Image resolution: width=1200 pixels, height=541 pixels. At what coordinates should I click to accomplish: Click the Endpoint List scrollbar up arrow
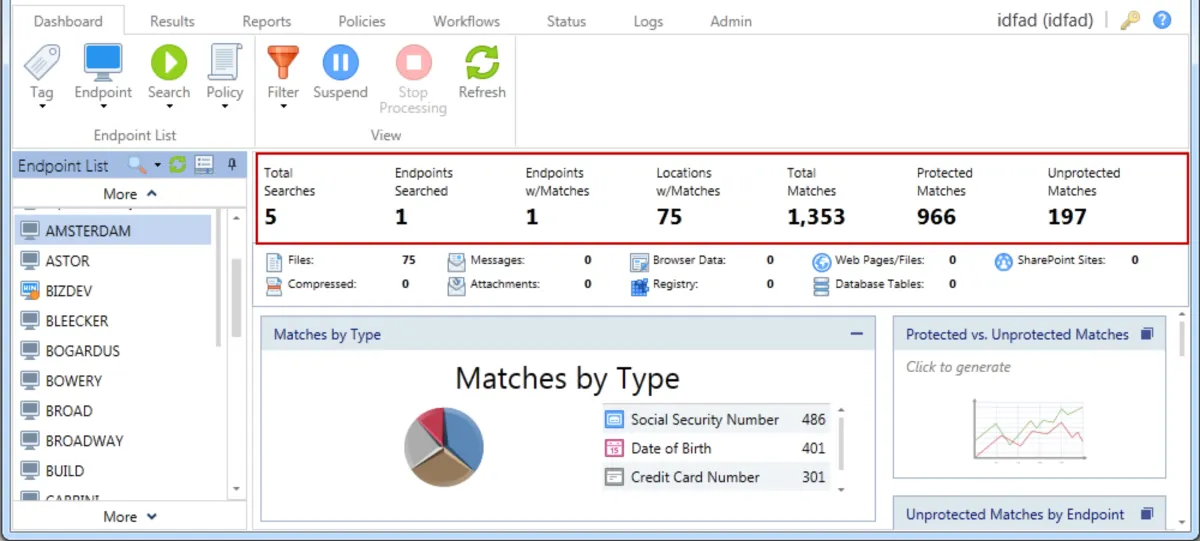236,217
